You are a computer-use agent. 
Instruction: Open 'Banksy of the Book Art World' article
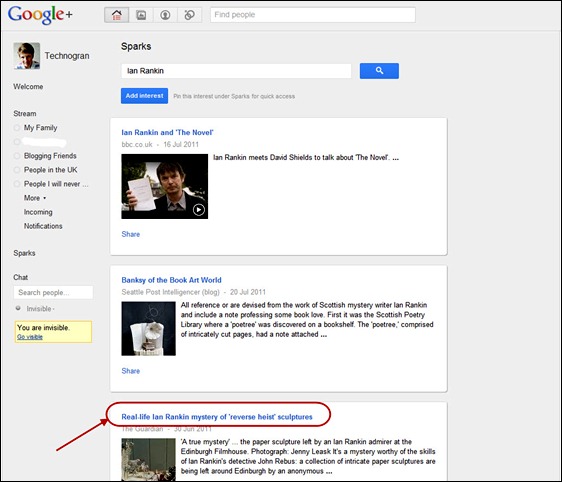[171, 280]
